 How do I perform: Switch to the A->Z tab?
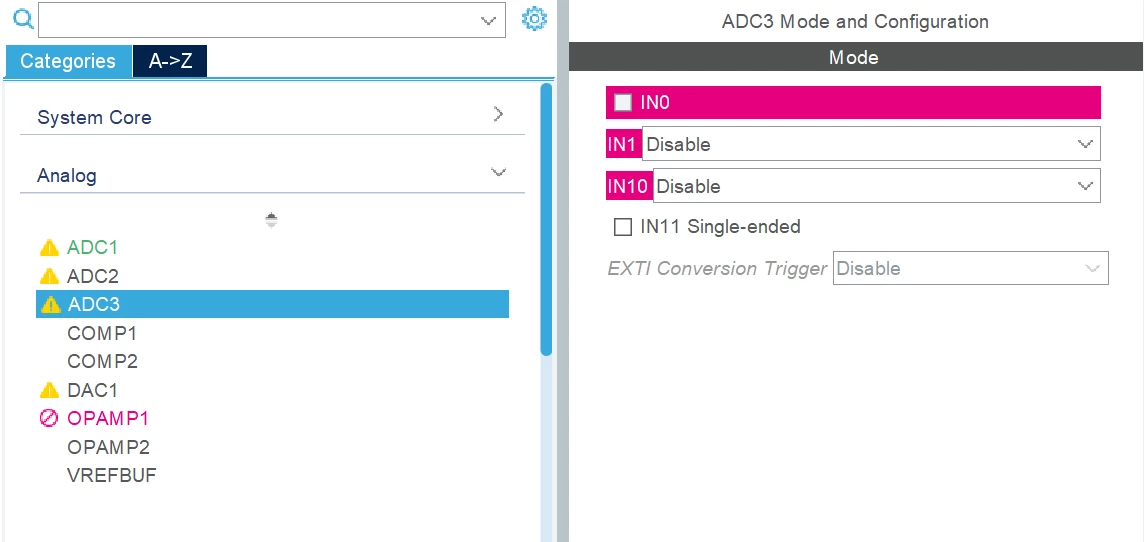pyautogui.click(x=170, y=61)
